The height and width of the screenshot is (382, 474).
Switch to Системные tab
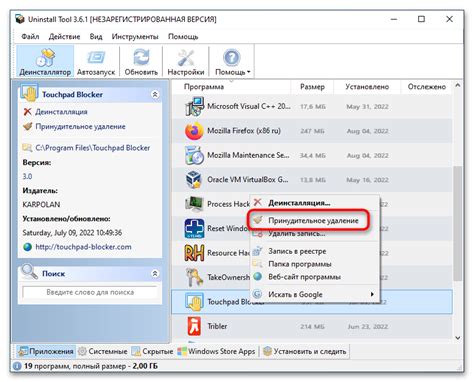(x=103, y=351)
